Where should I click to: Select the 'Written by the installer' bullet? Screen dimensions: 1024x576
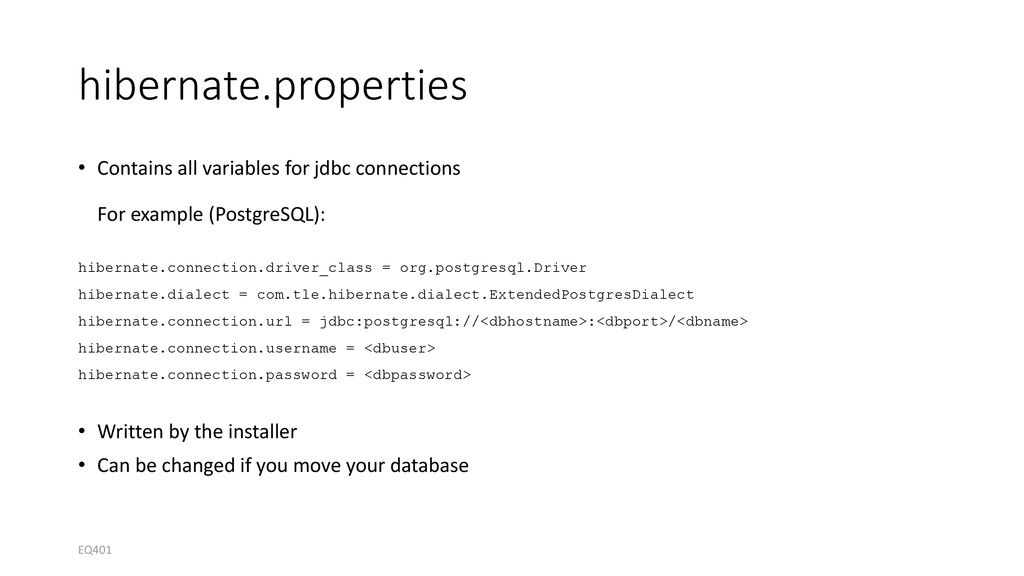(197, 432)
